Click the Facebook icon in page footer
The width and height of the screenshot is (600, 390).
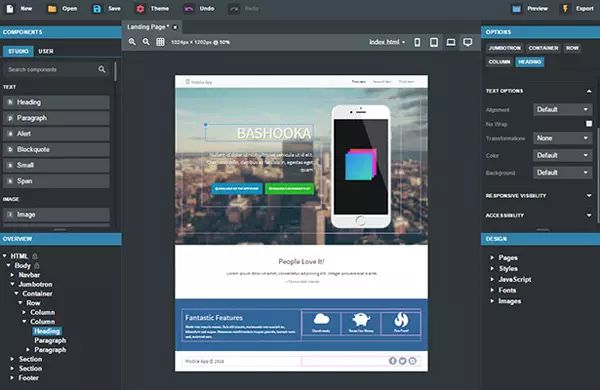(392, 361)
